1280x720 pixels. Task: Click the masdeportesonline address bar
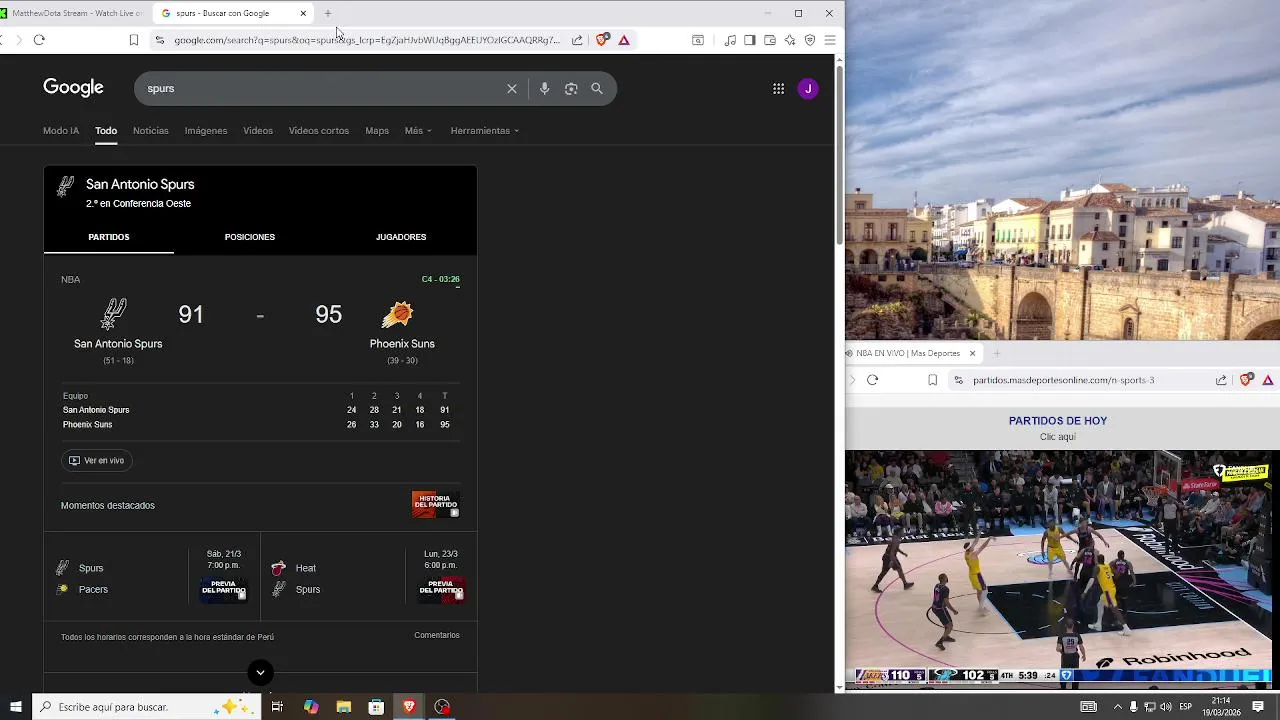pyautogui.click(x=1064, y=380)
